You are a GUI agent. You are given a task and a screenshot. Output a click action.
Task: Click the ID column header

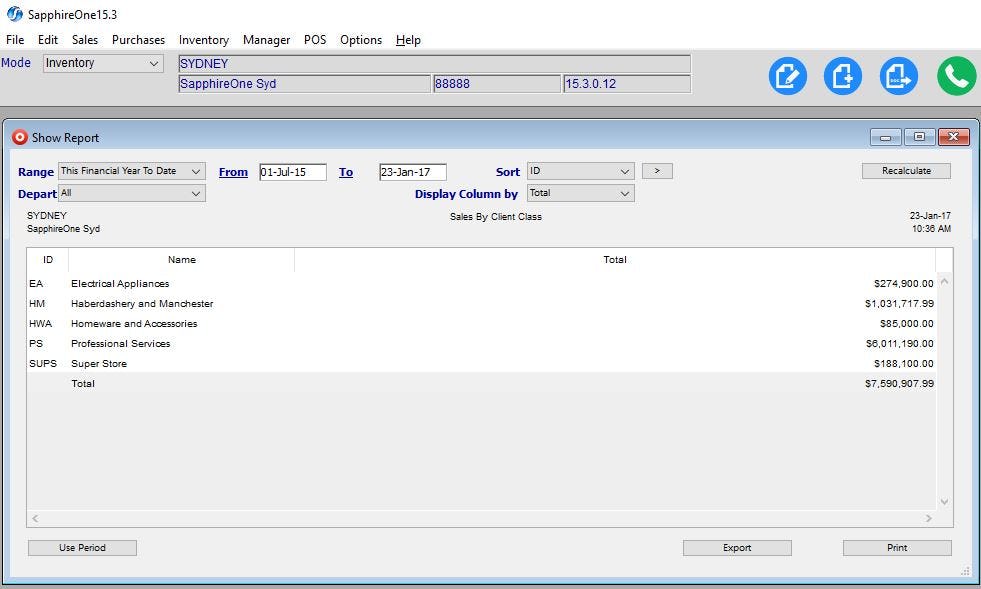(x=48, y=260)
